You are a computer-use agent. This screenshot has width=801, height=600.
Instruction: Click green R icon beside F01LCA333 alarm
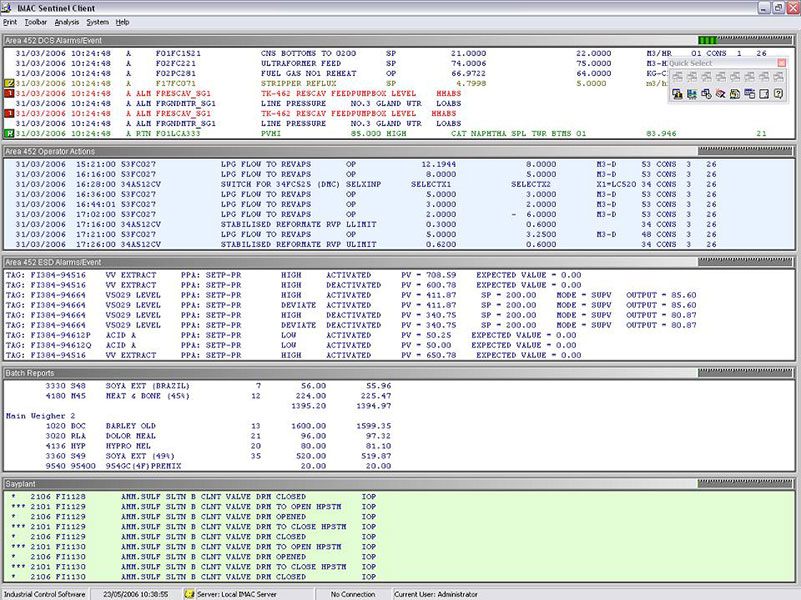click(x=8, y=132)
